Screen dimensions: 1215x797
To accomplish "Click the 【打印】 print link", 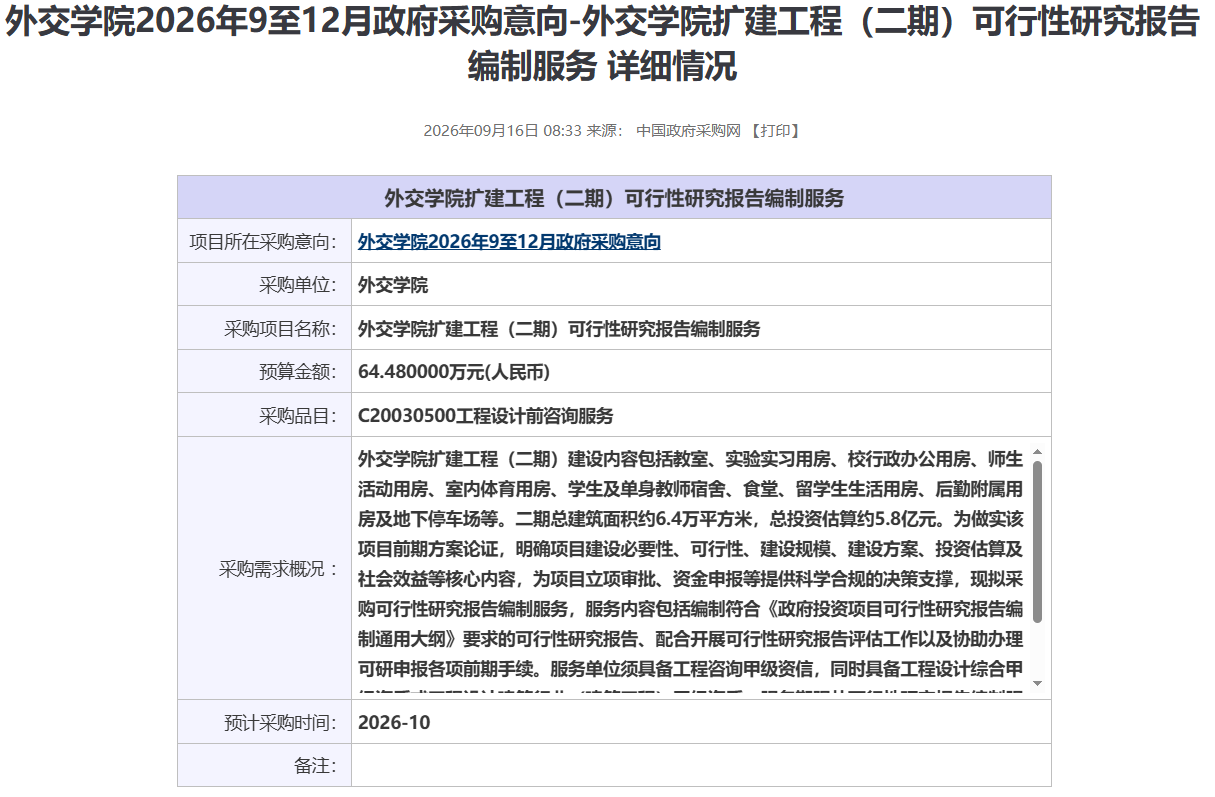I will point(775,131).
